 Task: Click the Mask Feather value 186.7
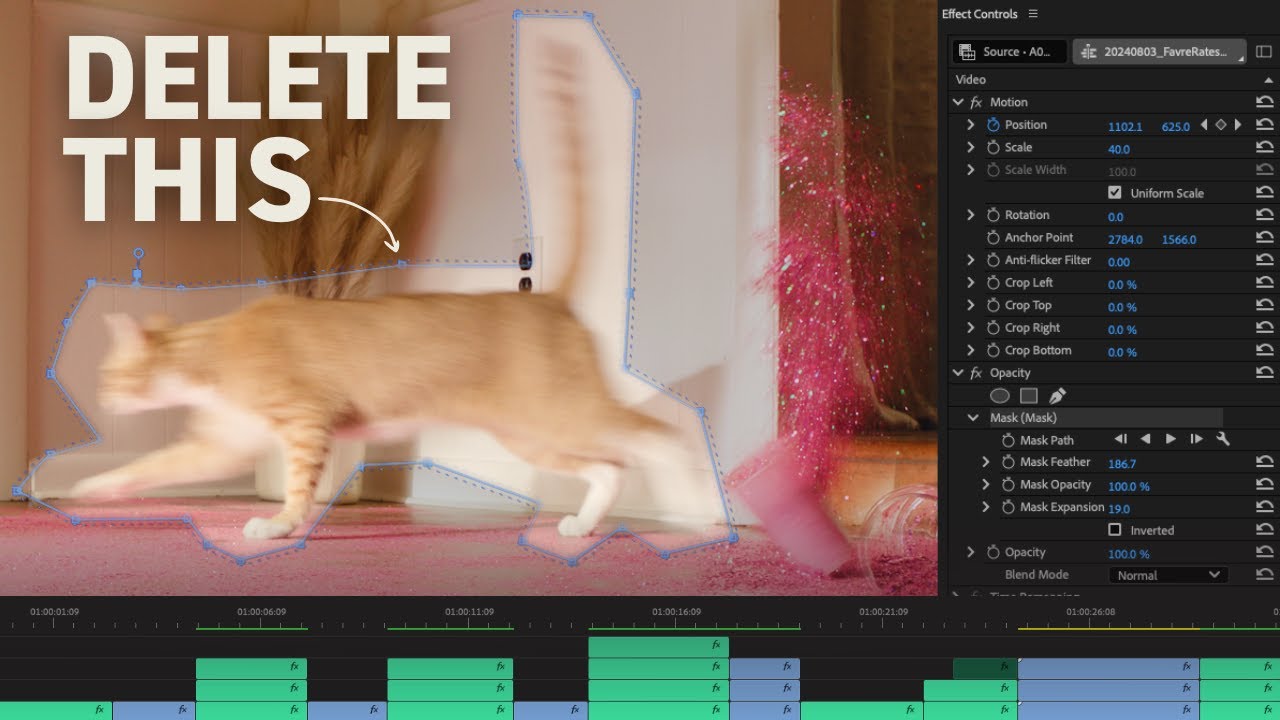pyautogui.click(x=1122, y=464)
